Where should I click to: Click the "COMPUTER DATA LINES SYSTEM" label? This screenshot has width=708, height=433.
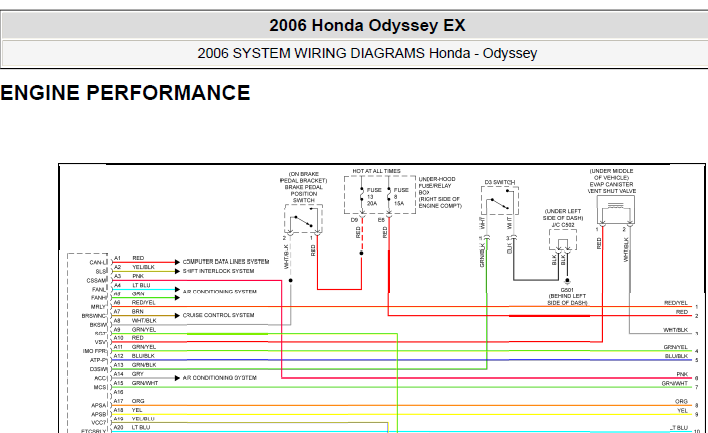226,262
